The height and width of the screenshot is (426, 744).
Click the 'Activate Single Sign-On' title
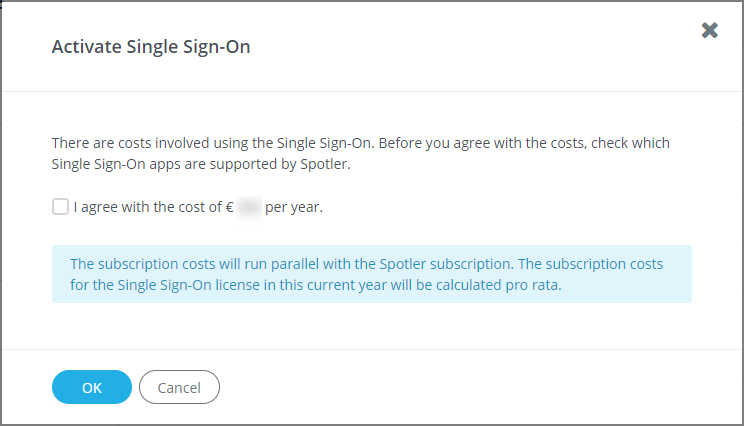[151, 47]
